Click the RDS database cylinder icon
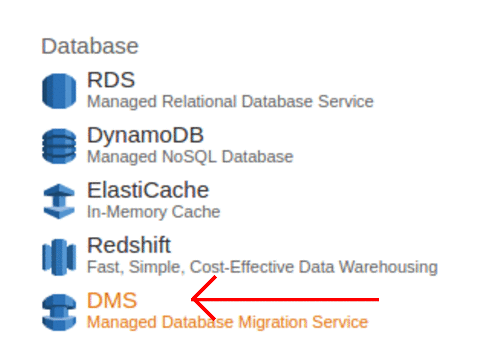This screenshot has height=360, width=500. click(x=59, y=91)
